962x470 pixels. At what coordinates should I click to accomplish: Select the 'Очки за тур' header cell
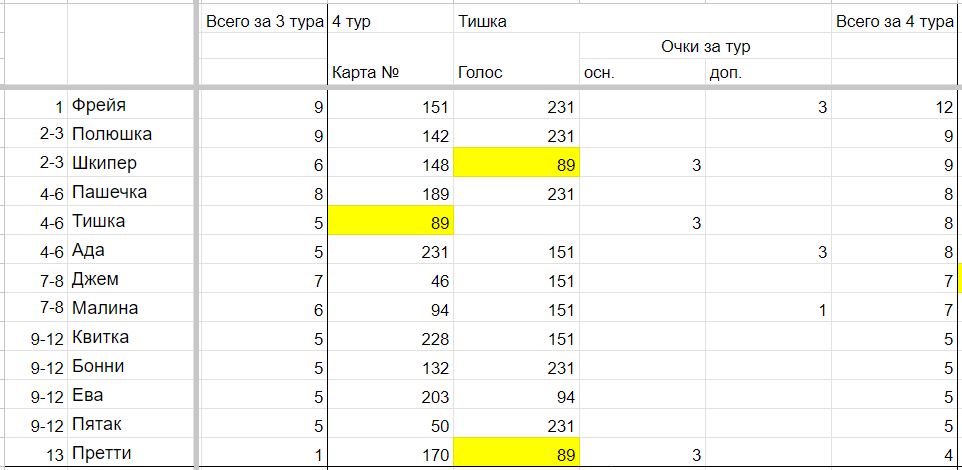[x=706, y=46]
